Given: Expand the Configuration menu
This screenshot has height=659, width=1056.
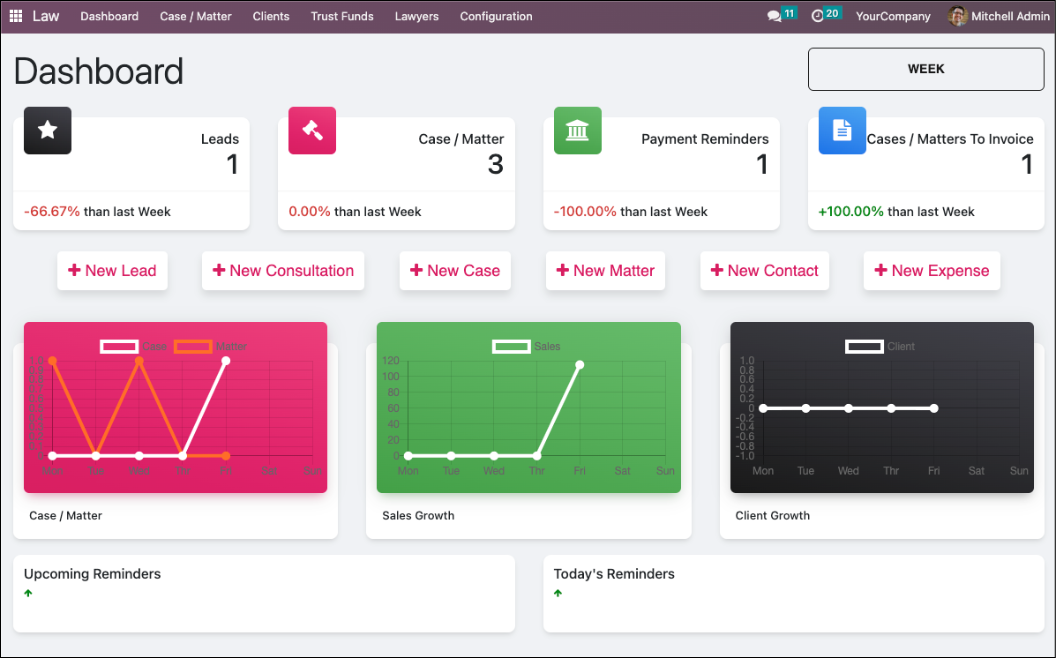Looking at the screenshot, I should tap(496, 16).
